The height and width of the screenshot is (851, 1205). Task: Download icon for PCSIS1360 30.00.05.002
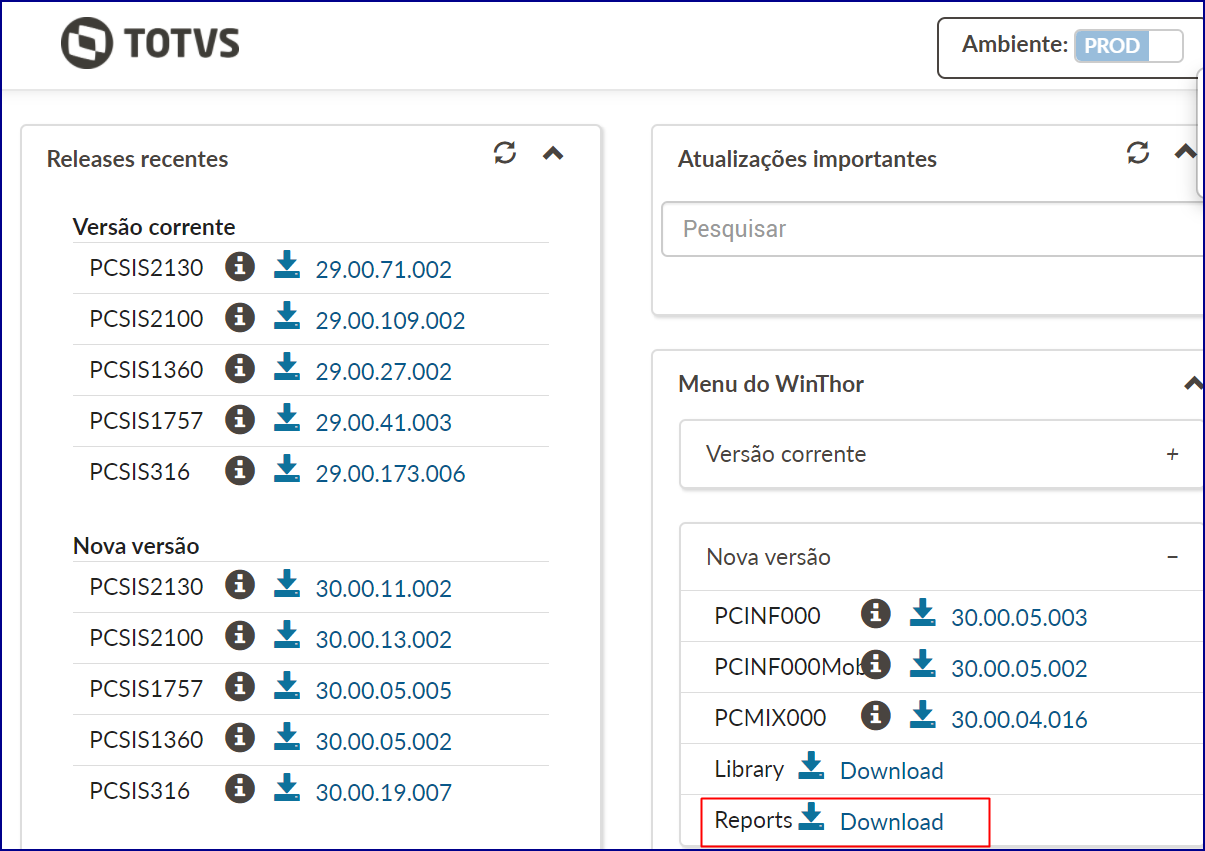point(287,737)
